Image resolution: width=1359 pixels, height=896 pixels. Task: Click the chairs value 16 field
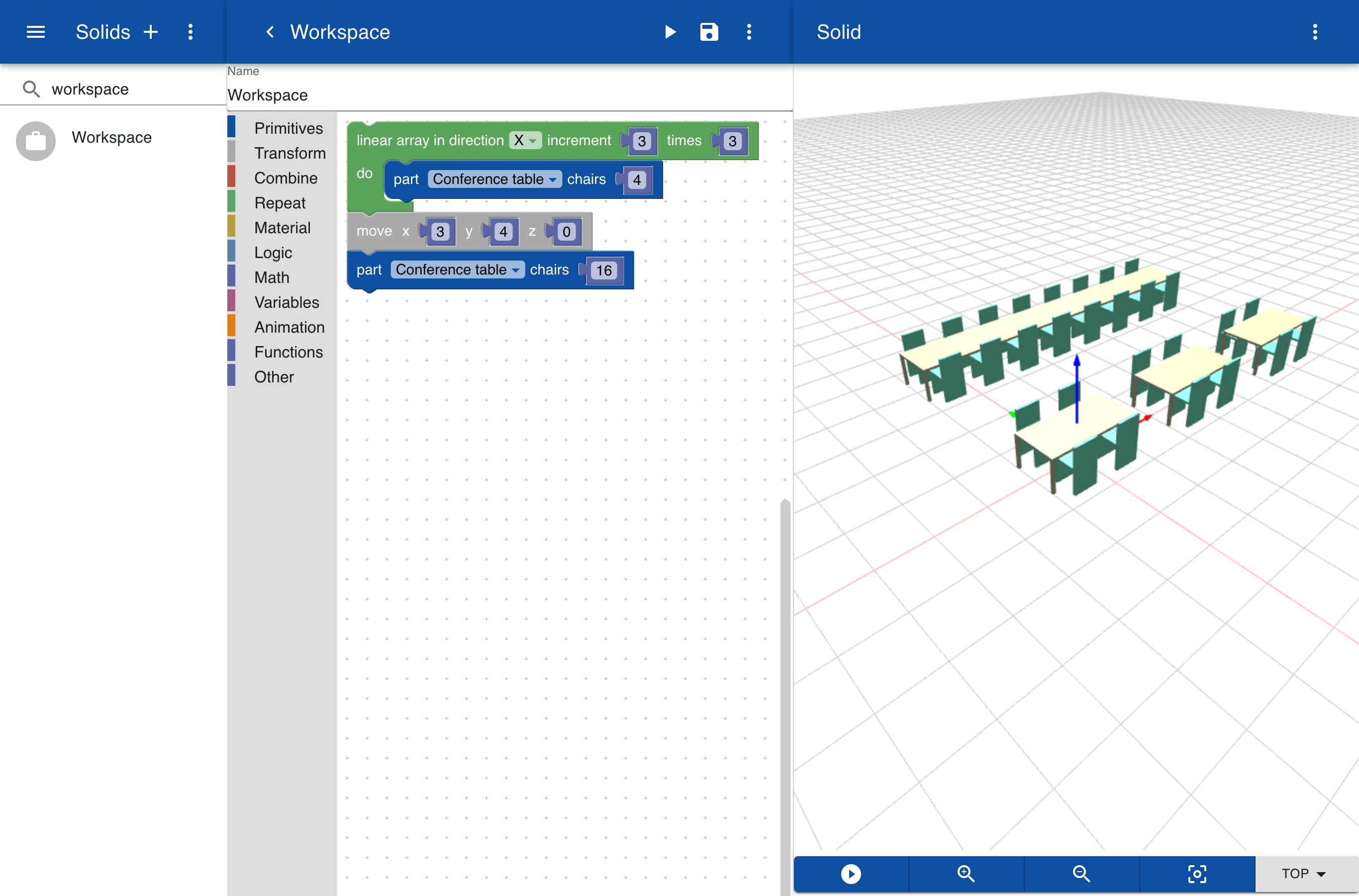click(604, 271)
